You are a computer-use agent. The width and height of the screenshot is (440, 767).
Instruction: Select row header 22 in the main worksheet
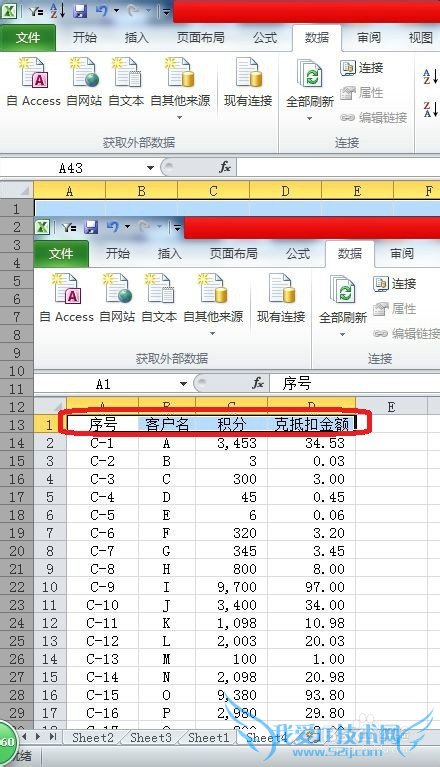tap(17, 587)
